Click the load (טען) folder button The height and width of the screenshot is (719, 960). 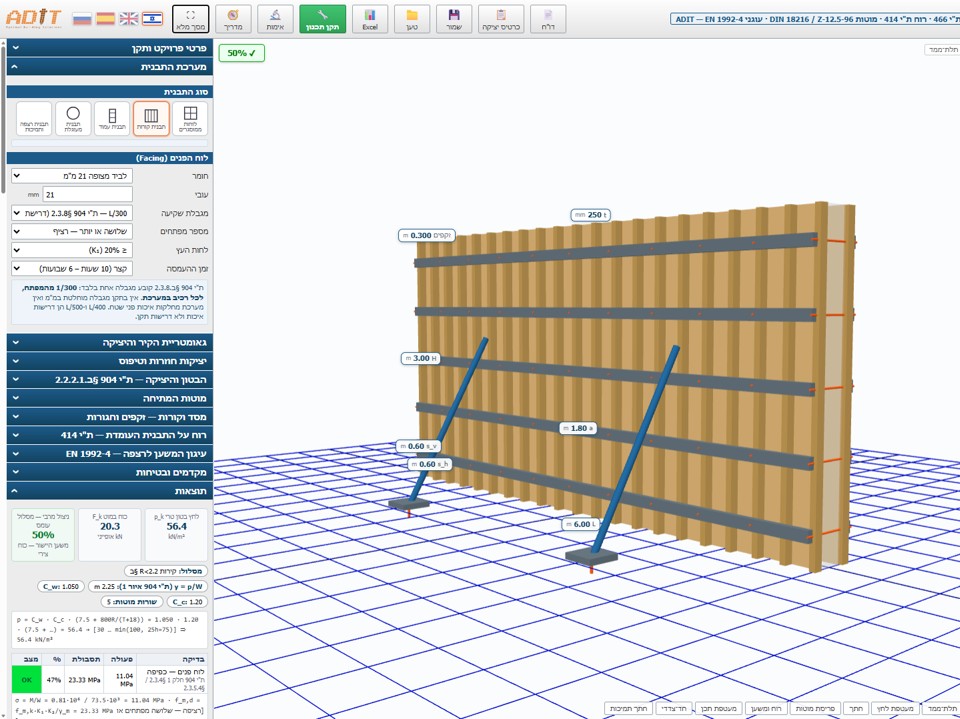(412, 19)
